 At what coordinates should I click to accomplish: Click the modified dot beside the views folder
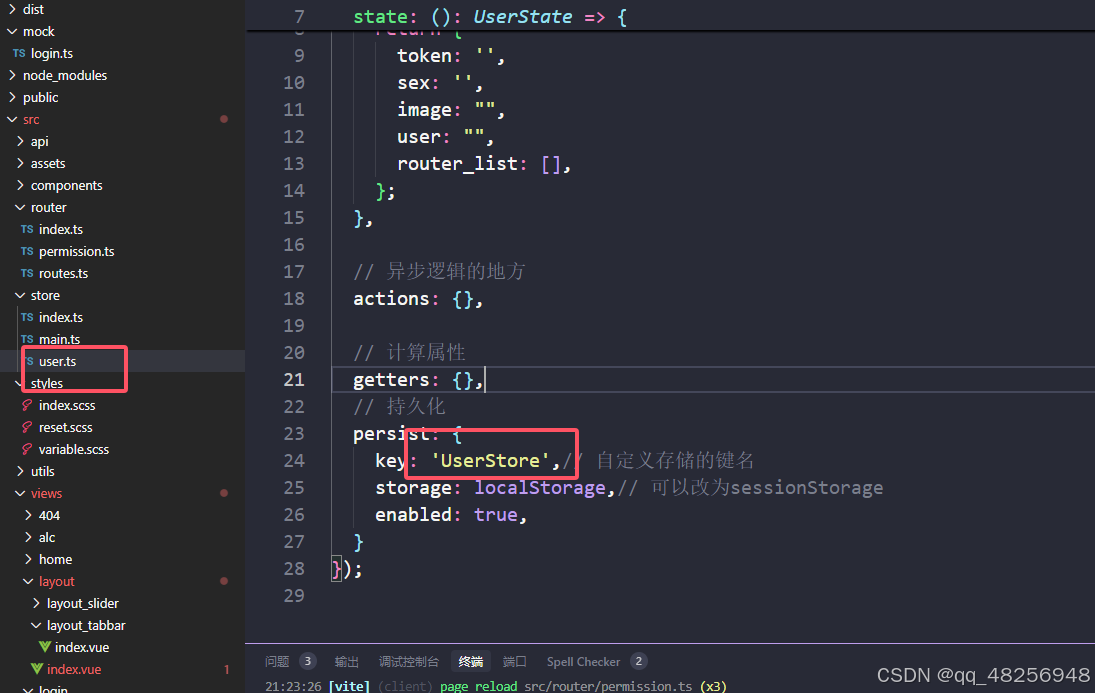223,493
